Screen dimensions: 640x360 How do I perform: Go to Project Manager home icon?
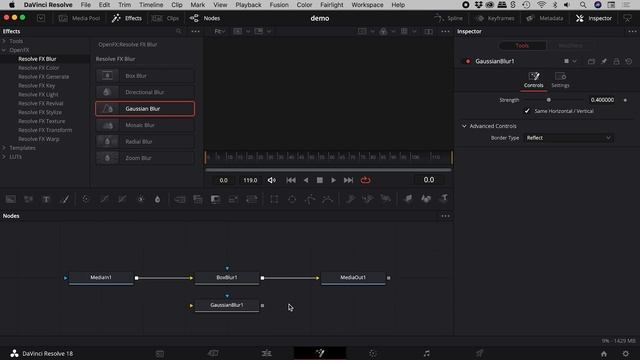pos(604,353)
